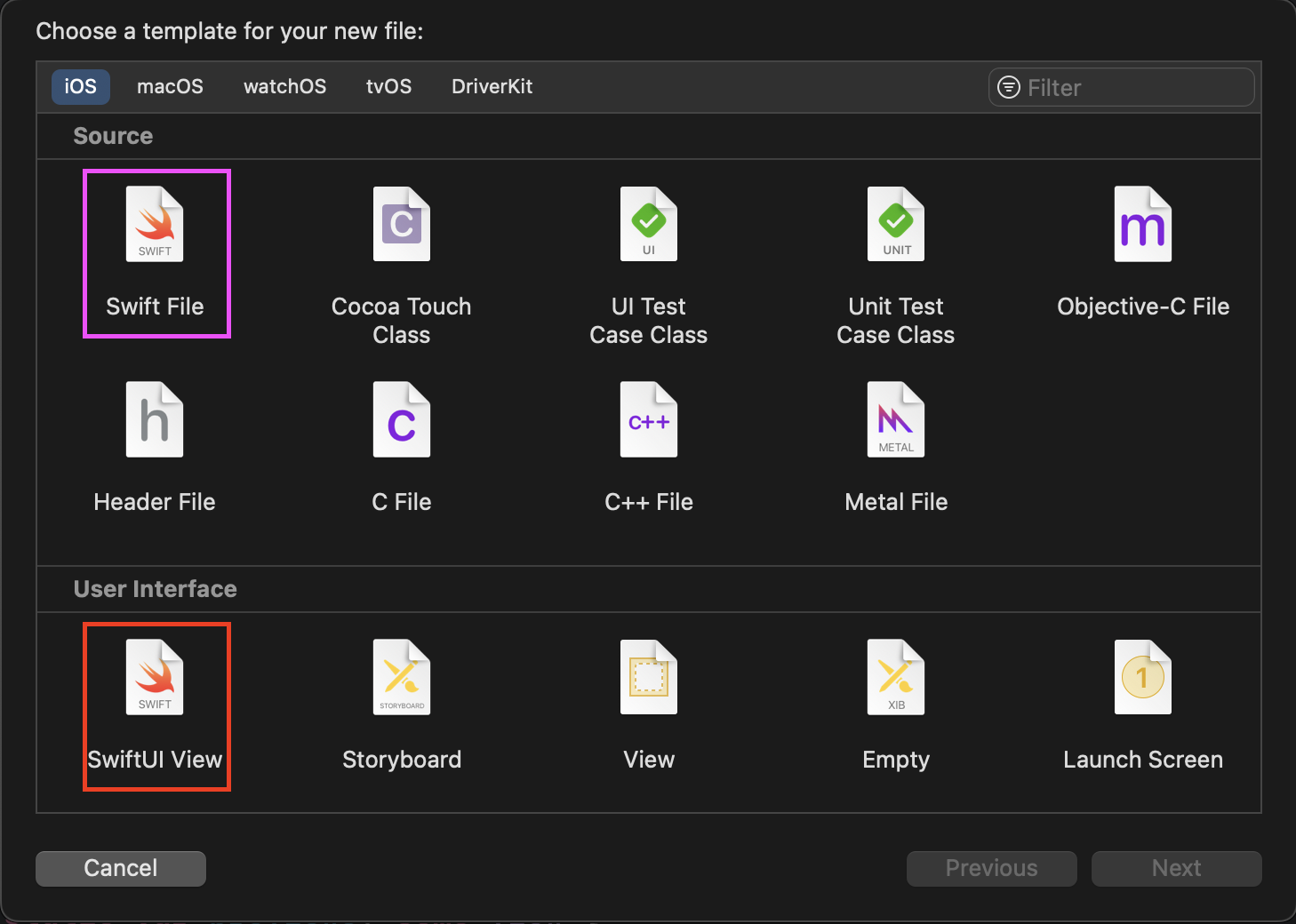1296x924 pixels.
Task: Click the "Header File" label text
Action: (x=155, y=502)
